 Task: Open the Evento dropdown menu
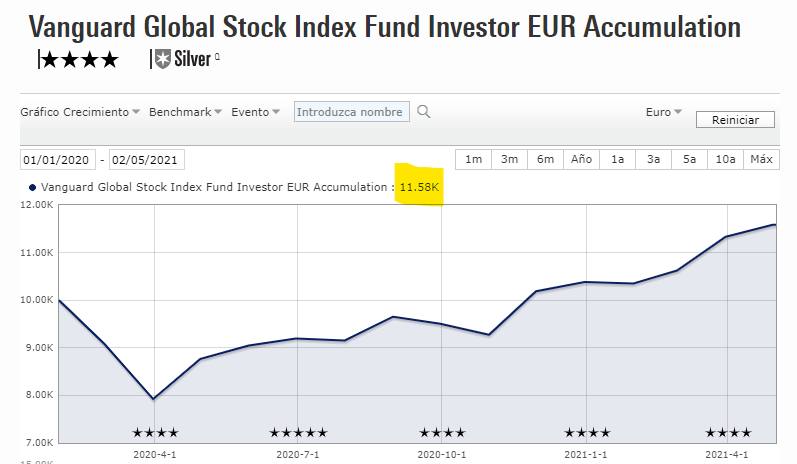(x=256, y=112)
